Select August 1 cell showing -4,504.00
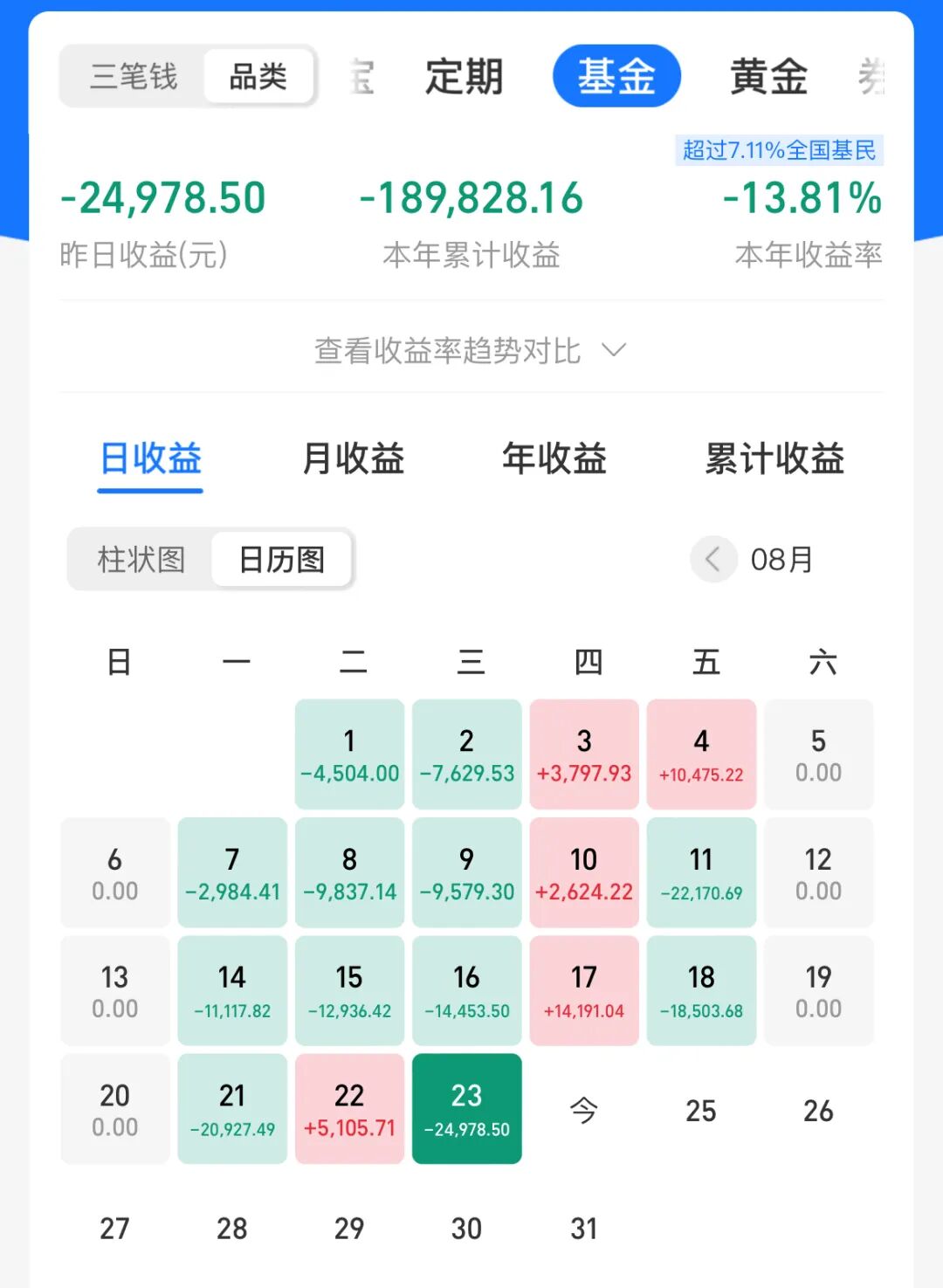Image resolution: width=943 pixels, height=1288 pixels. tap(349, 754)
